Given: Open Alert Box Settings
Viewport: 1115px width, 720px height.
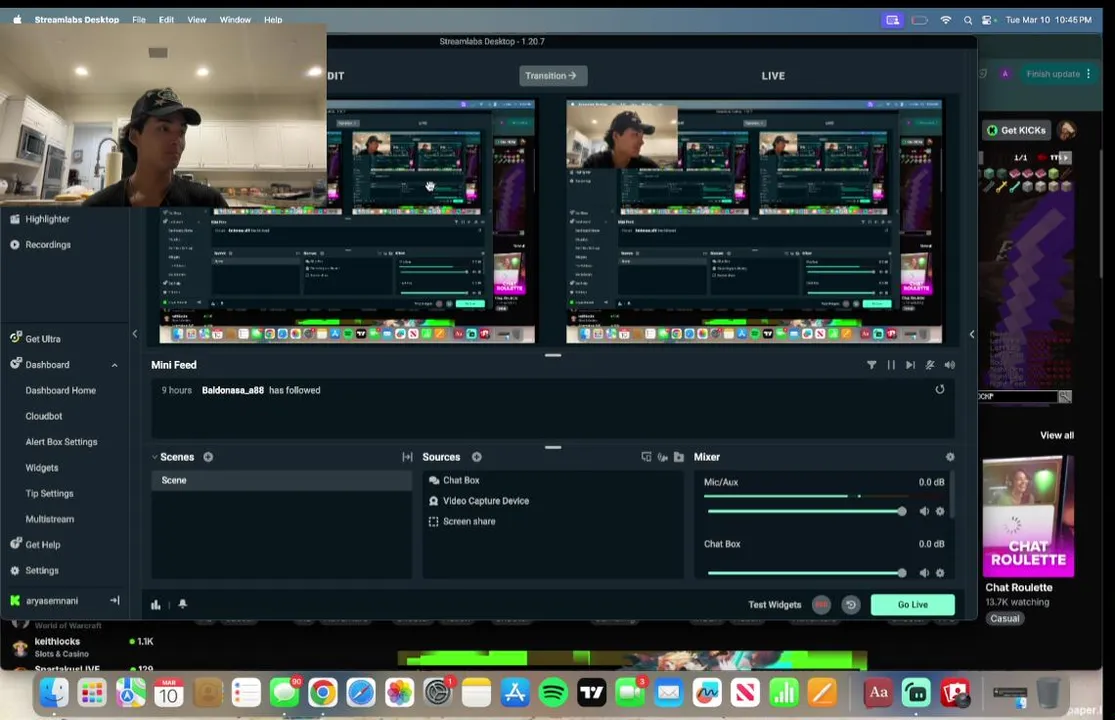Looking at the screenshot, I should [x=61, y=441].
